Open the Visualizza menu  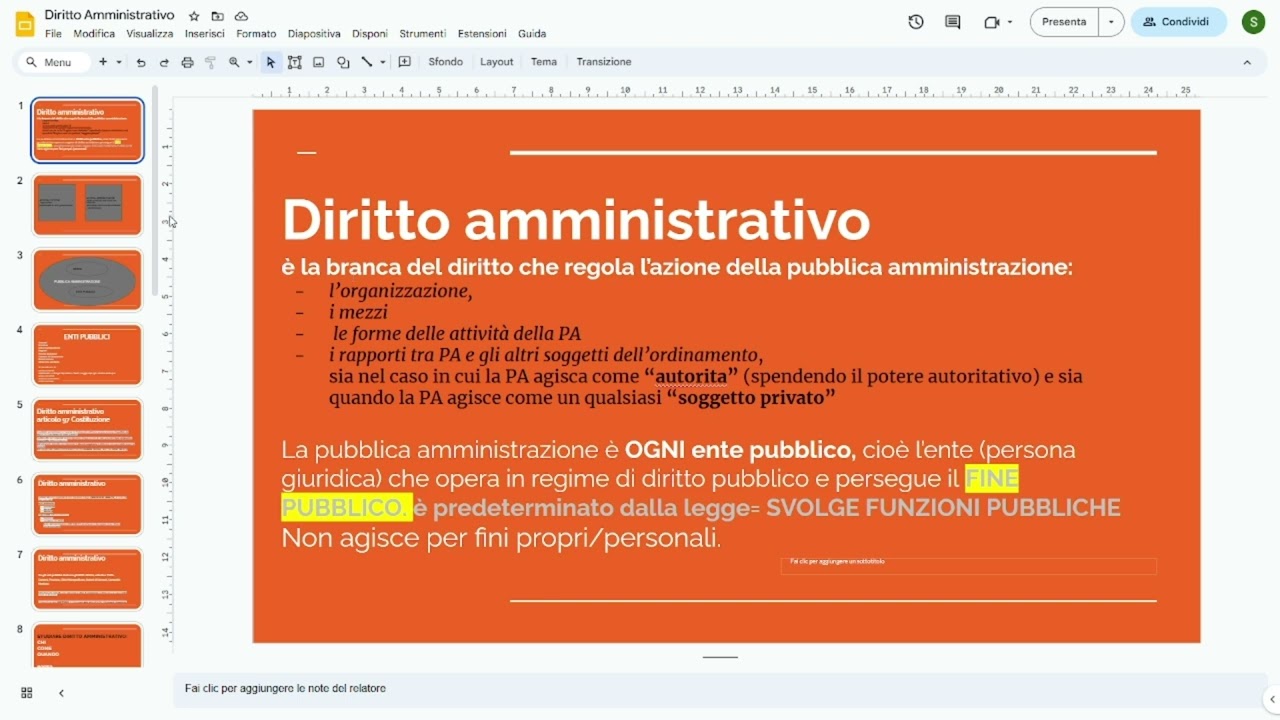click(x=150, y=34)
